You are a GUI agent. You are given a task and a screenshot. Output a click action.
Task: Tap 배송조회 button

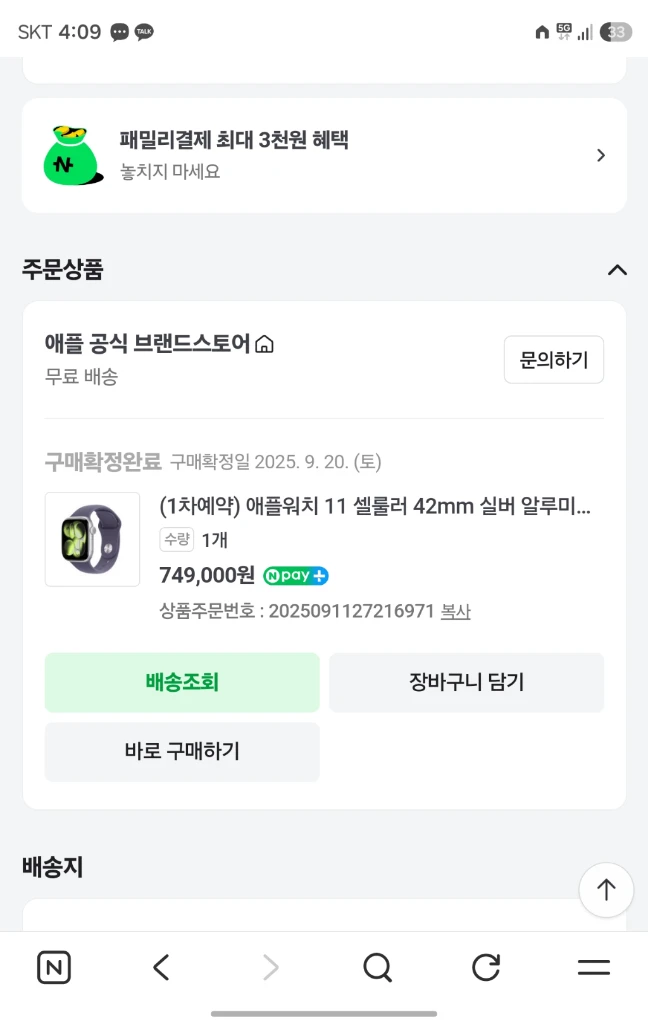tap(182, 682)
